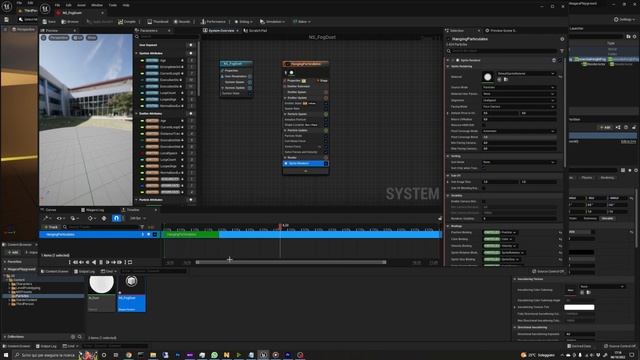Add a parameter to Emitter Attributes section

pyautogui.click(x=191, y=113)
